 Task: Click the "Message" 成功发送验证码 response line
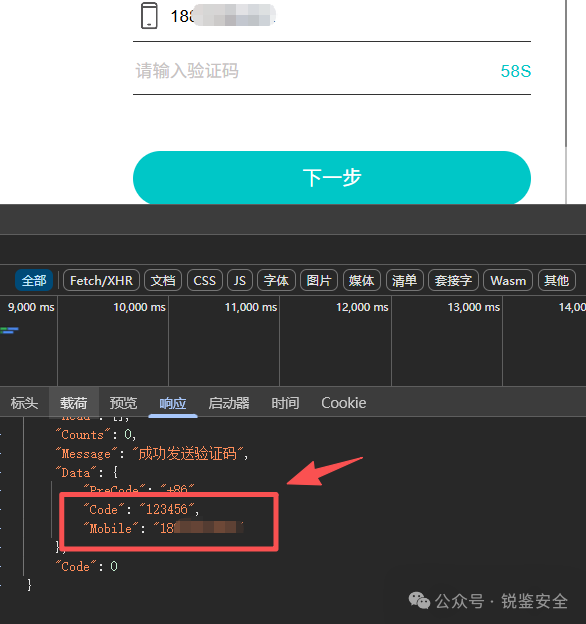pyautogui.click(x=152, y=454)
